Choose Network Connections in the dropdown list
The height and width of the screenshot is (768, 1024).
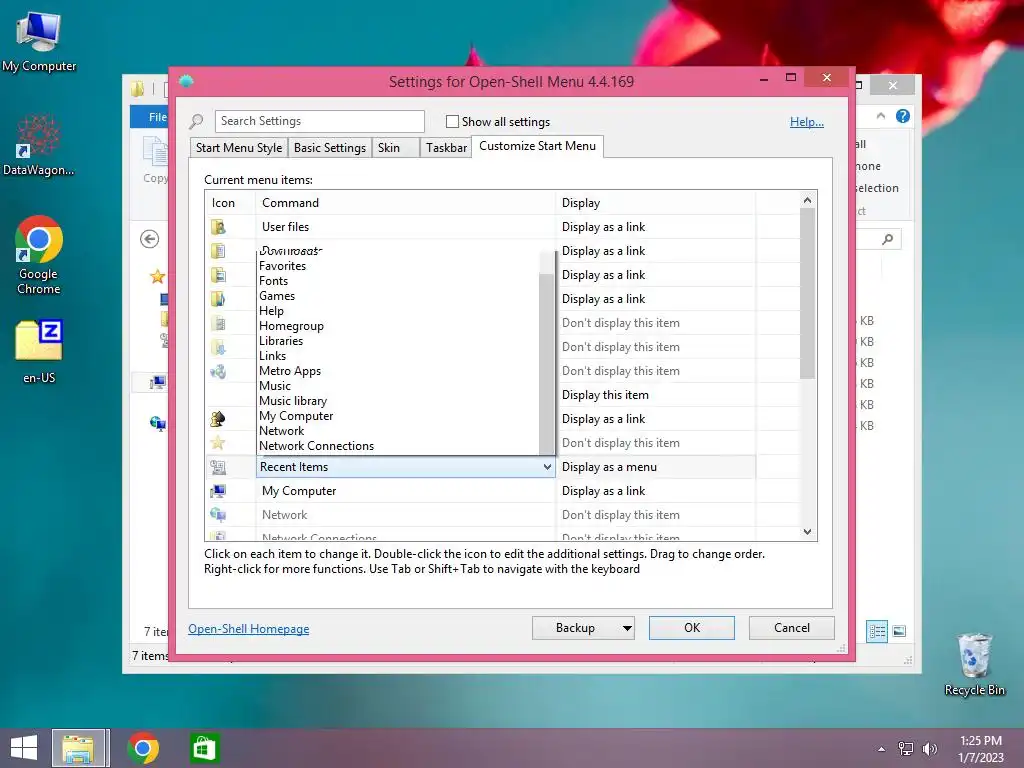(x=316, y=446)
